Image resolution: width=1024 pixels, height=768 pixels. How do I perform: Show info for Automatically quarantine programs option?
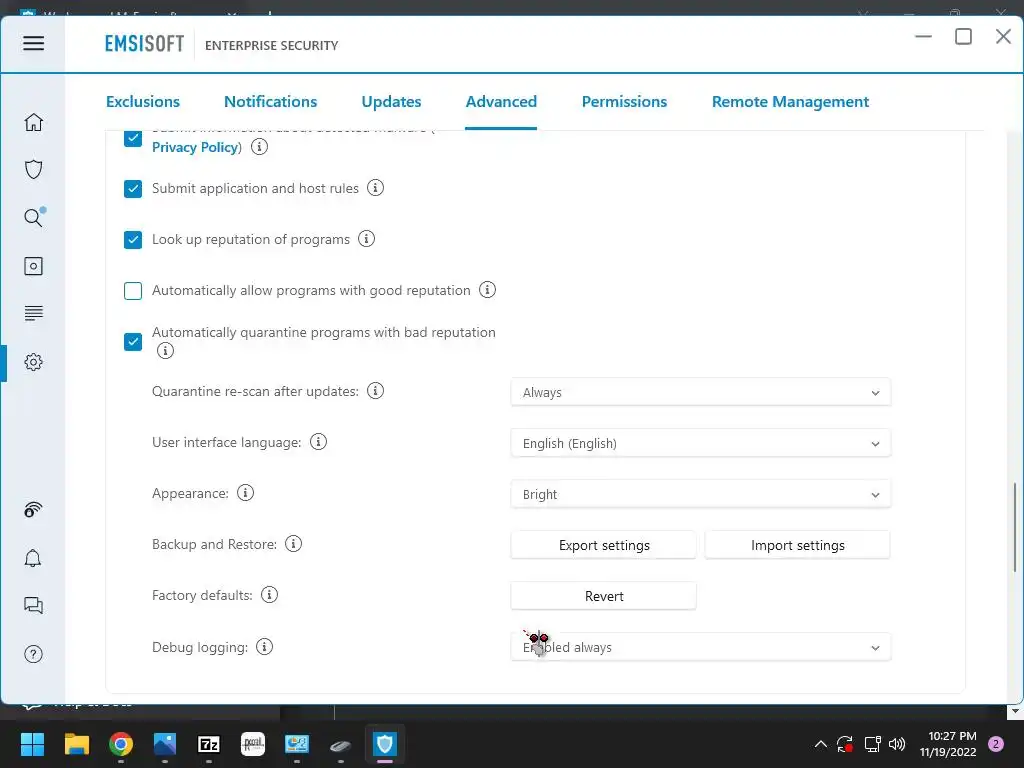pos(165,351)
